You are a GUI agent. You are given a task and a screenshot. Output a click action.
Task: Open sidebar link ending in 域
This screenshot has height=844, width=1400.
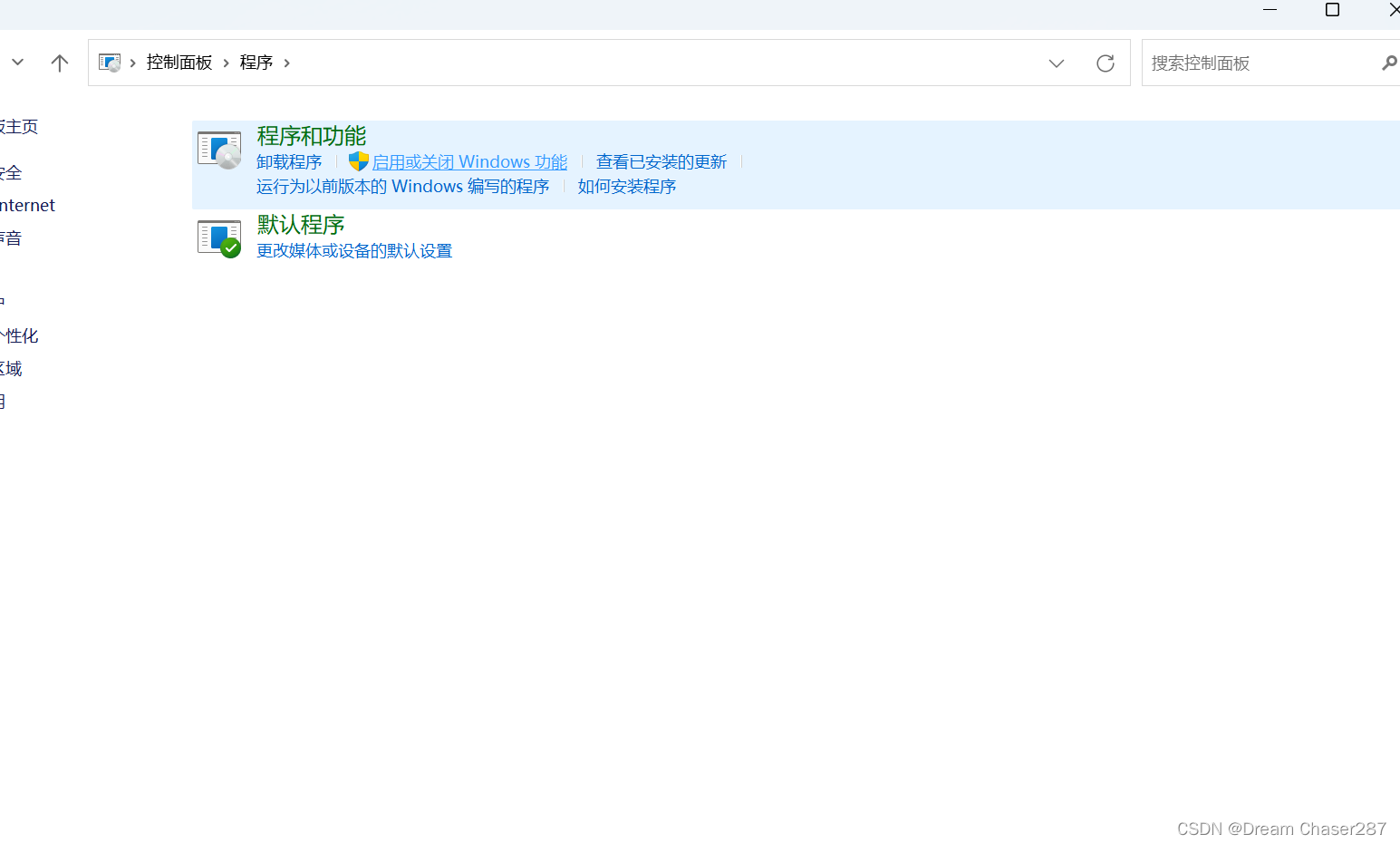(x=11, y=368)
